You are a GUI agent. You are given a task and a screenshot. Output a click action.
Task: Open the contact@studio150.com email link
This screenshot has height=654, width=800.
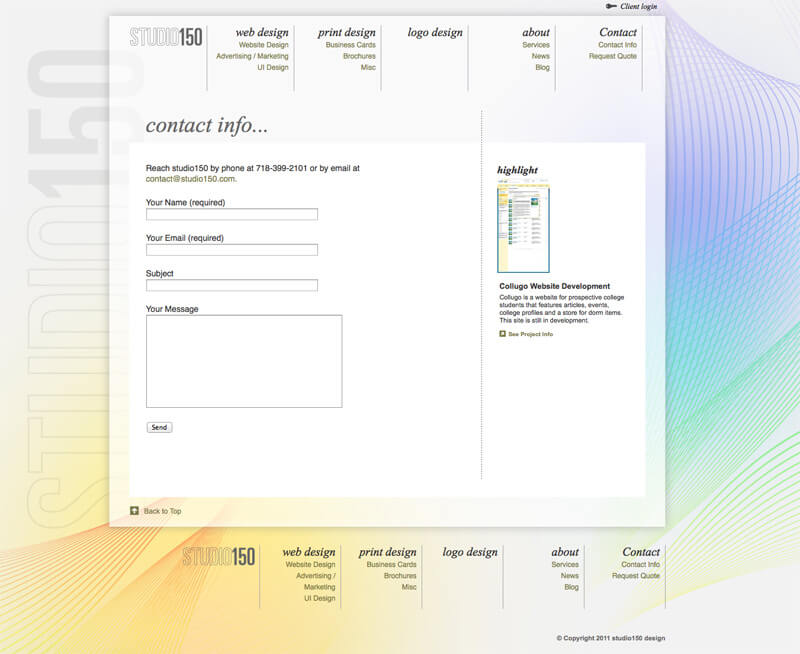coord(190,179)
